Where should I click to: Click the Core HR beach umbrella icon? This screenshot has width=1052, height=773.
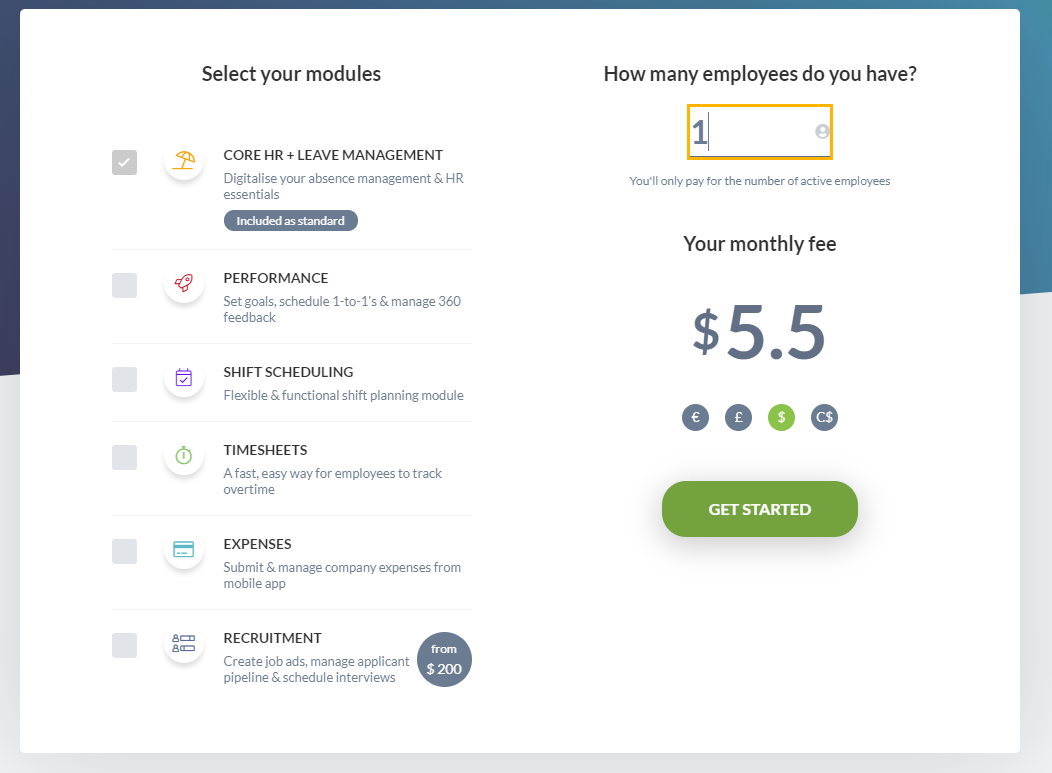pos(184,162)
